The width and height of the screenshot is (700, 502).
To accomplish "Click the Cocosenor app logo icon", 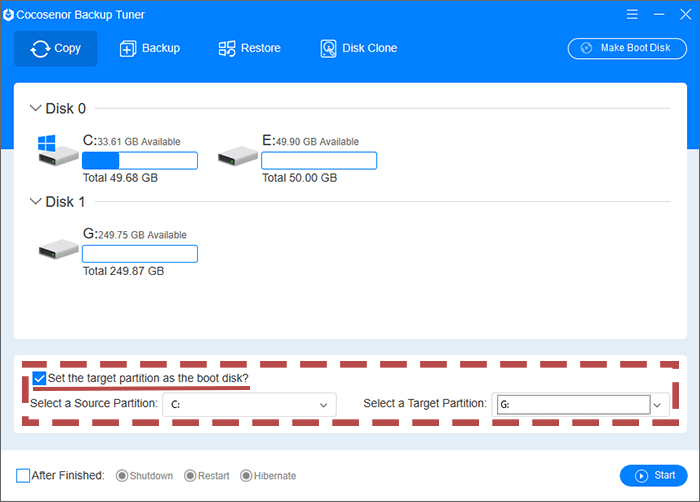I will (8, 15).
